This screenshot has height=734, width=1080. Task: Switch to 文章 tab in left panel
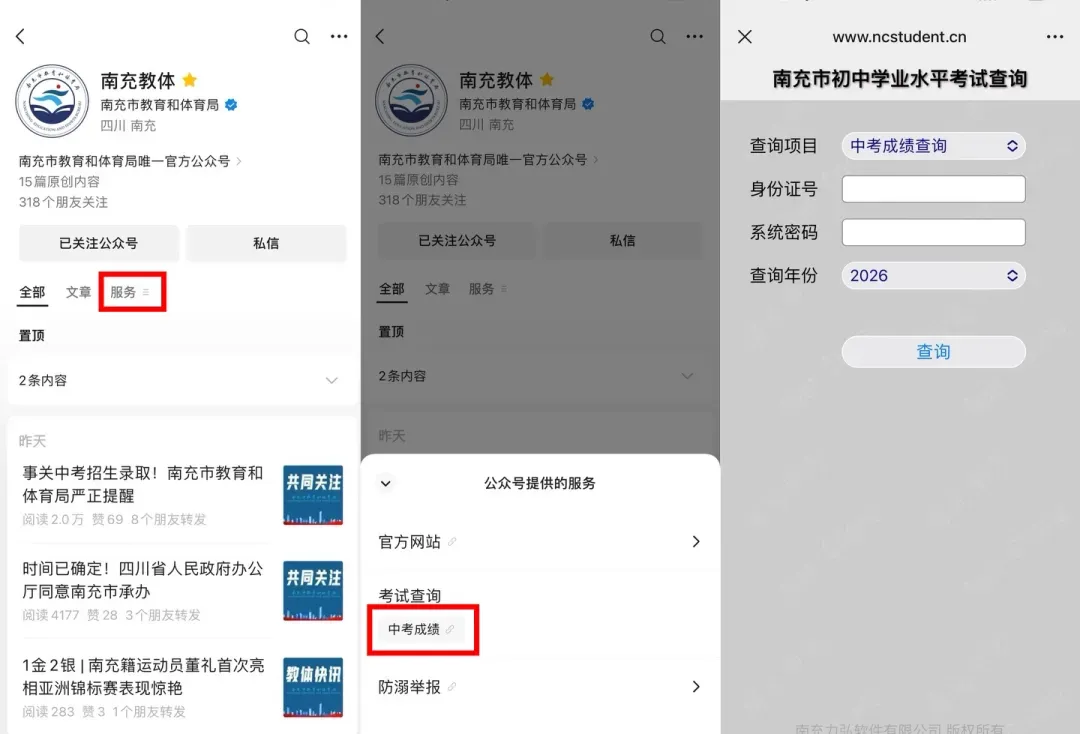[79, 292]
